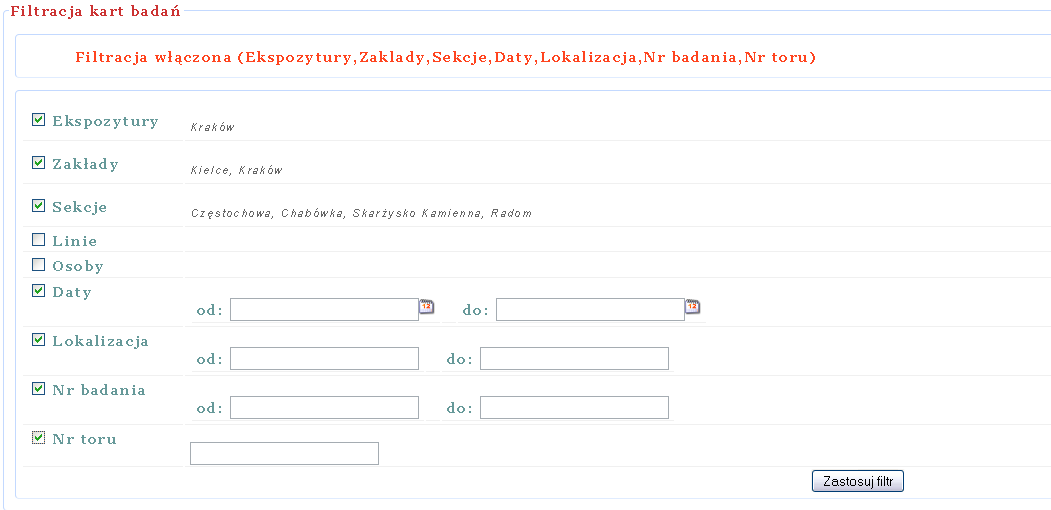This screenshot has height=510, width=1051.
Task: Uncheck the Sekcje checkbox
Action: coord(39,206)
